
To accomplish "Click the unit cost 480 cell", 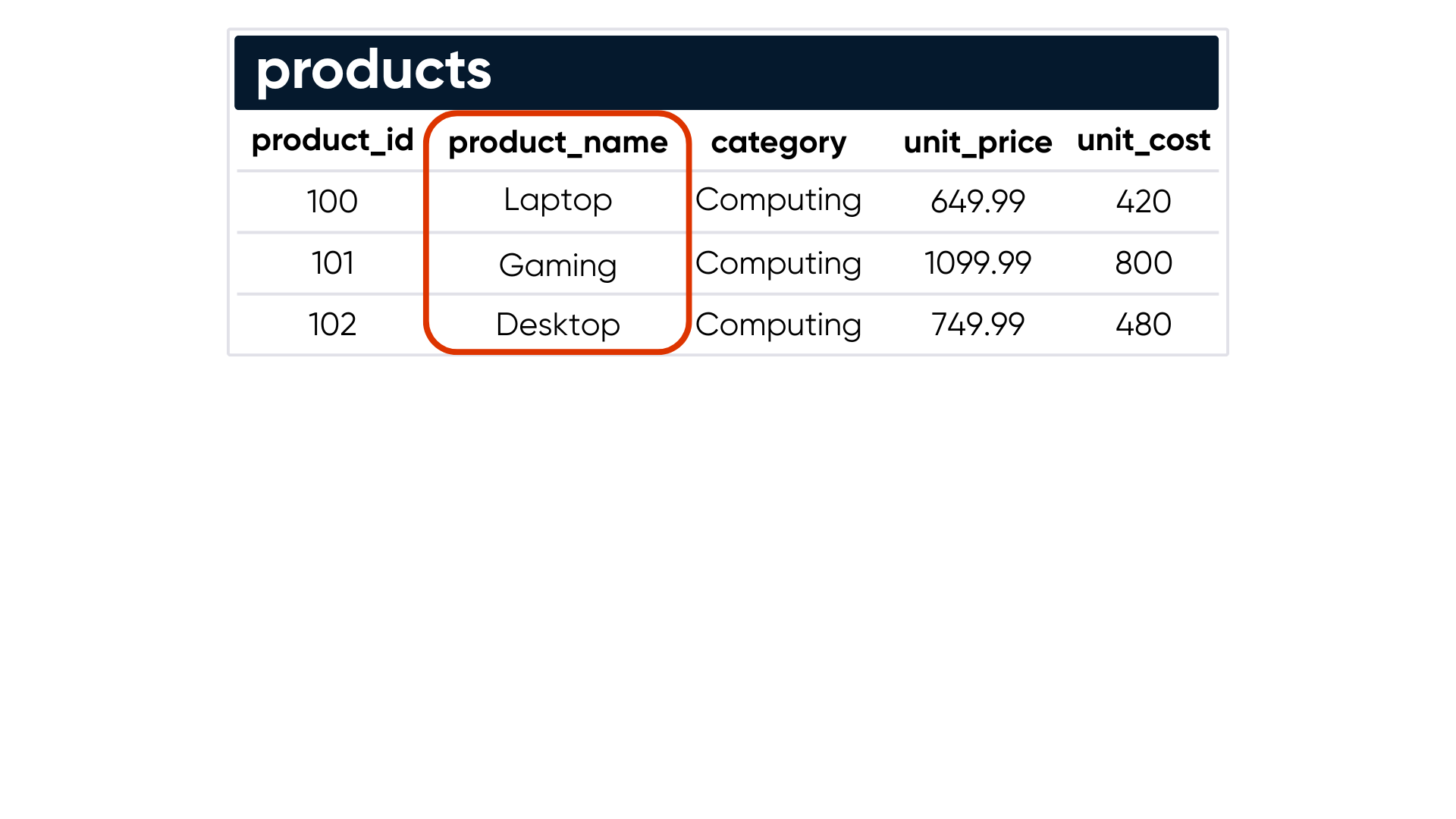I will (1143, 325).
